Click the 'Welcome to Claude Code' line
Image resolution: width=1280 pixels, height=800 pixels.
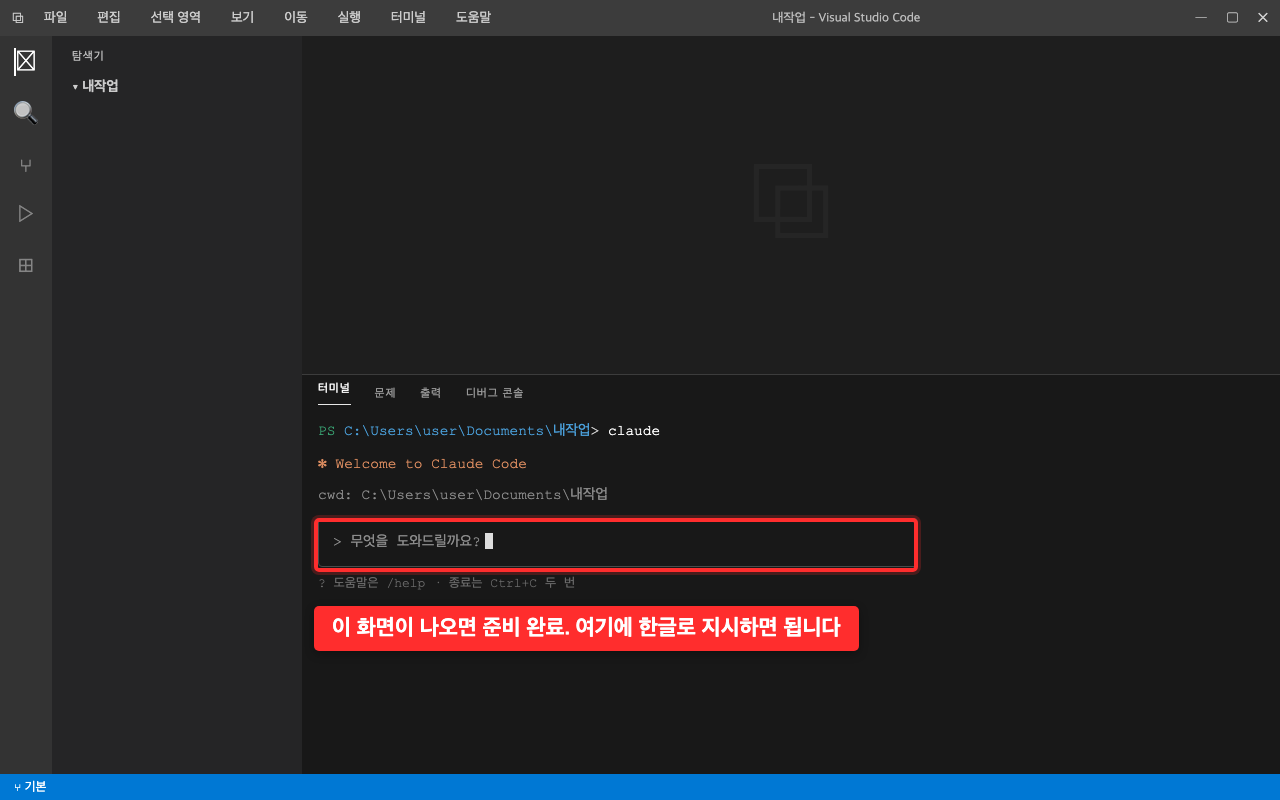coord(422,464)
